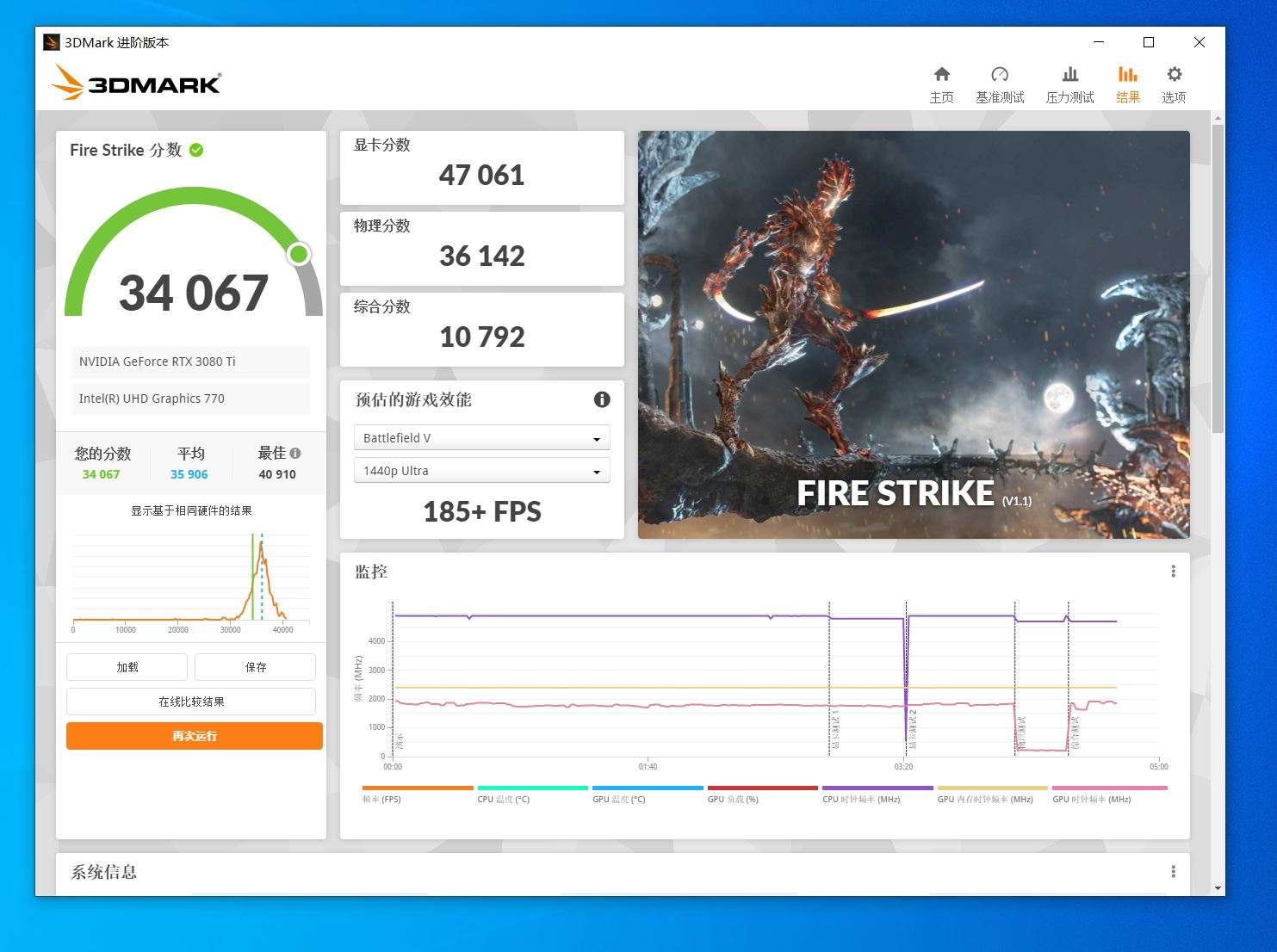Click the 3DMark app icon in title bar
This screenshot has height=952, width=1277.
(52, 42)
